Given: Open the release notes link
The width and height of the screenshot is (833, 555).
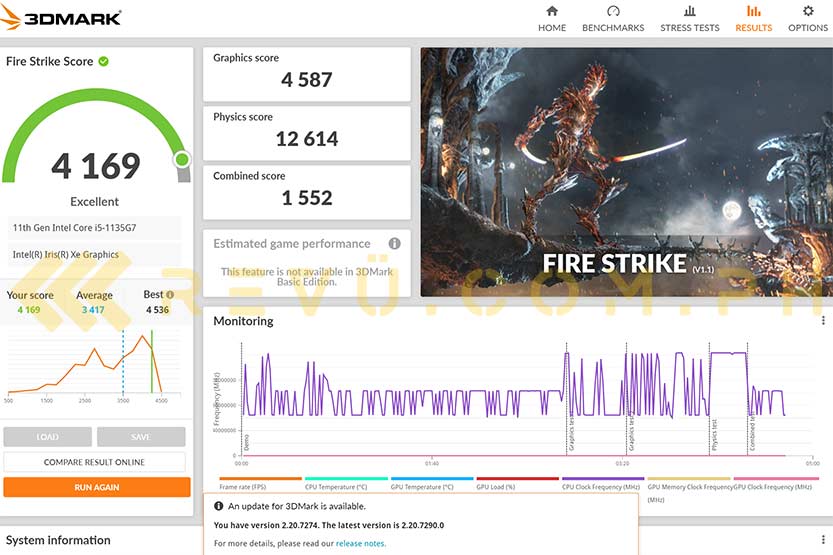Looking at the screenshot, I should pyautogui.click(x=361, y=543).
